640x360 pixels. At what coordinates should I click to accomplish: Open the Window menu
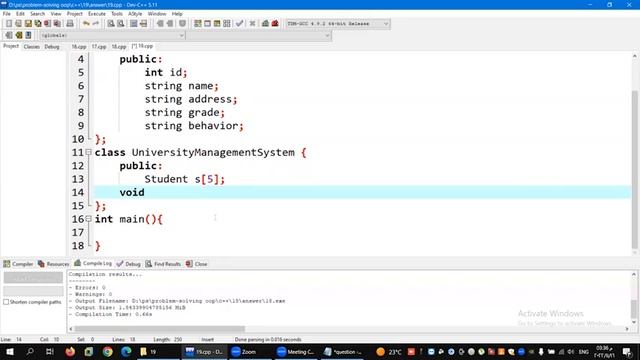pos(157,13)
